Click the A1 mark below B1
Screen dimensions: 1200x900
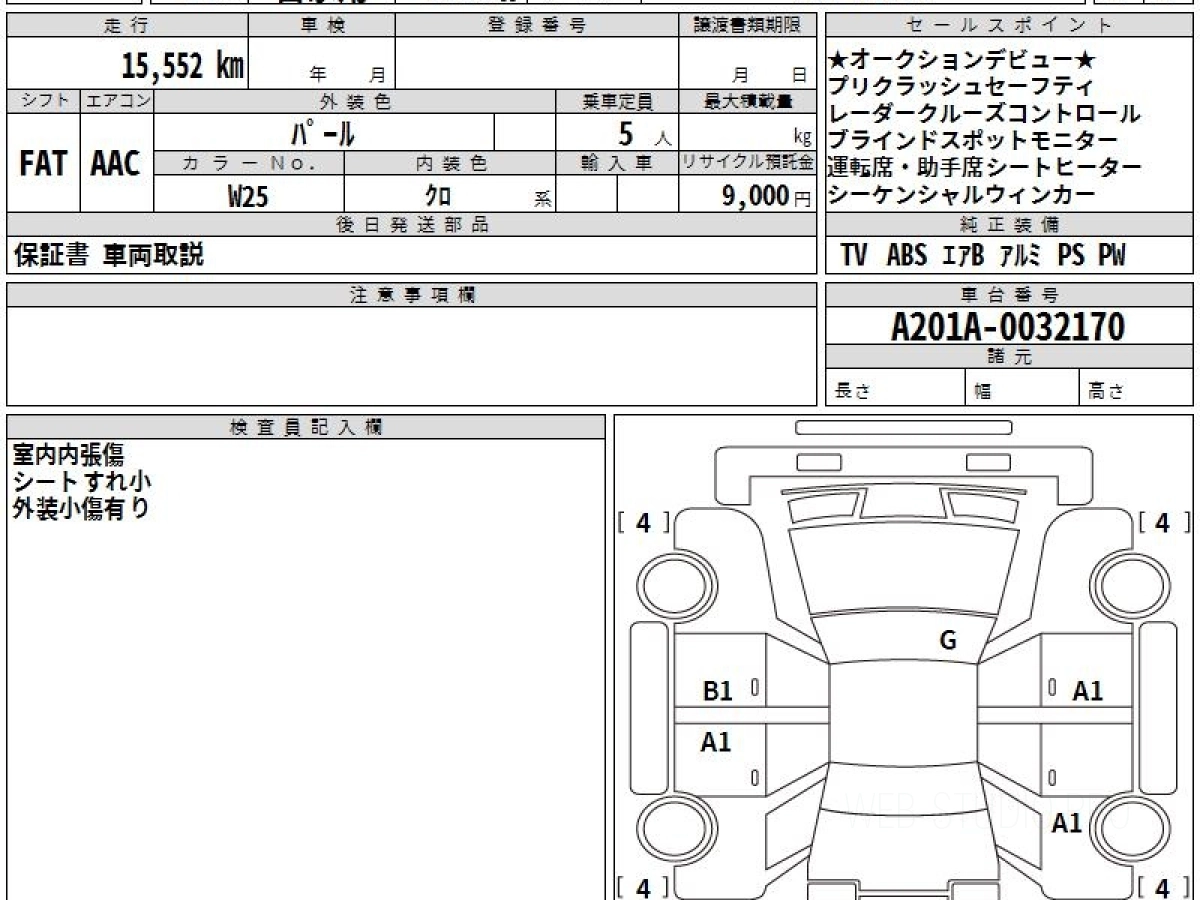pos(716,742)
